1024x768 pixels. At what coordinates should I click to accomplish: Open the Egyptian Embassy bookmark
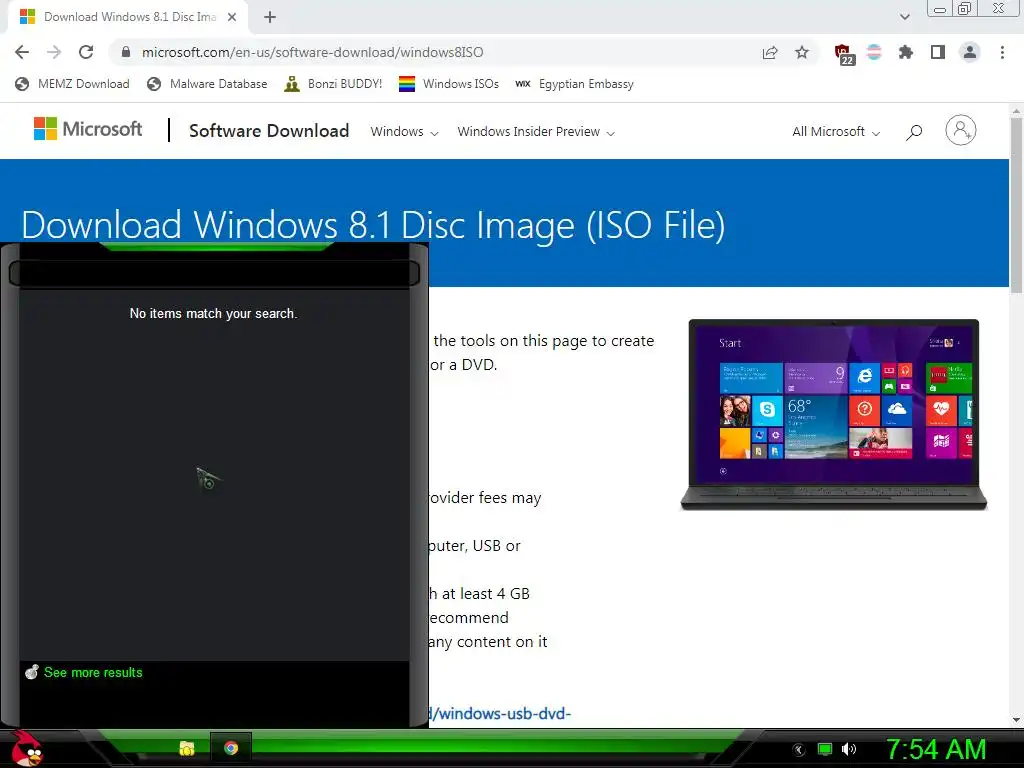pos(574,84)
